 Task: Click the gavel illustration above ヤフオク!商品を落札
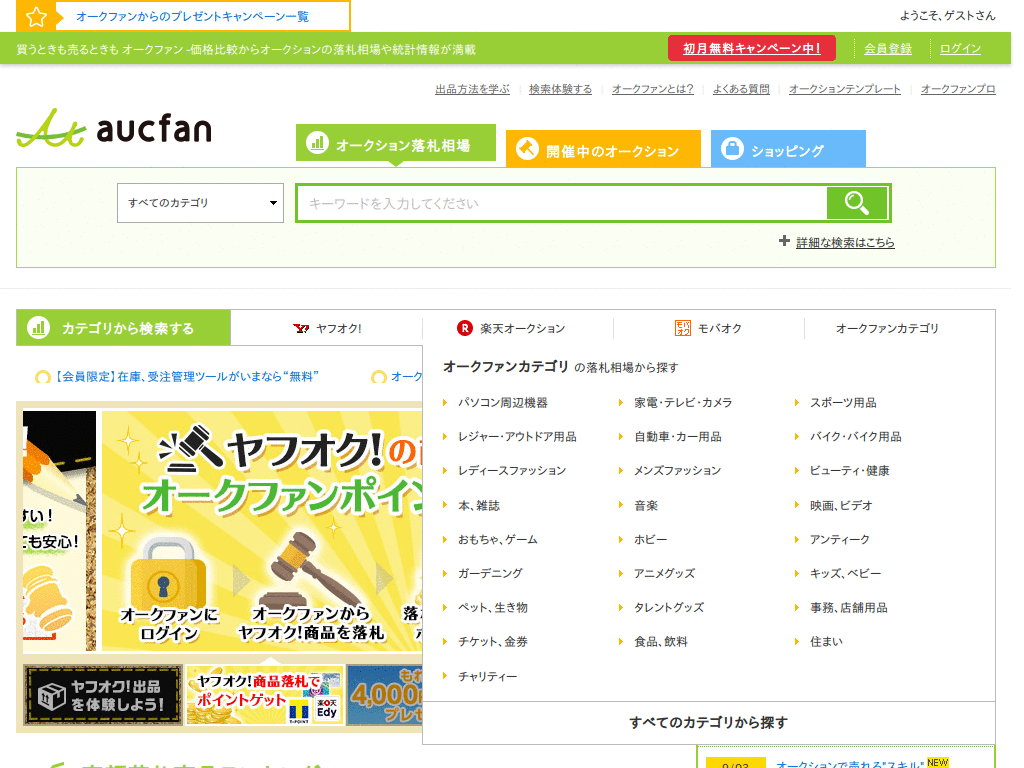coord(310,568)
